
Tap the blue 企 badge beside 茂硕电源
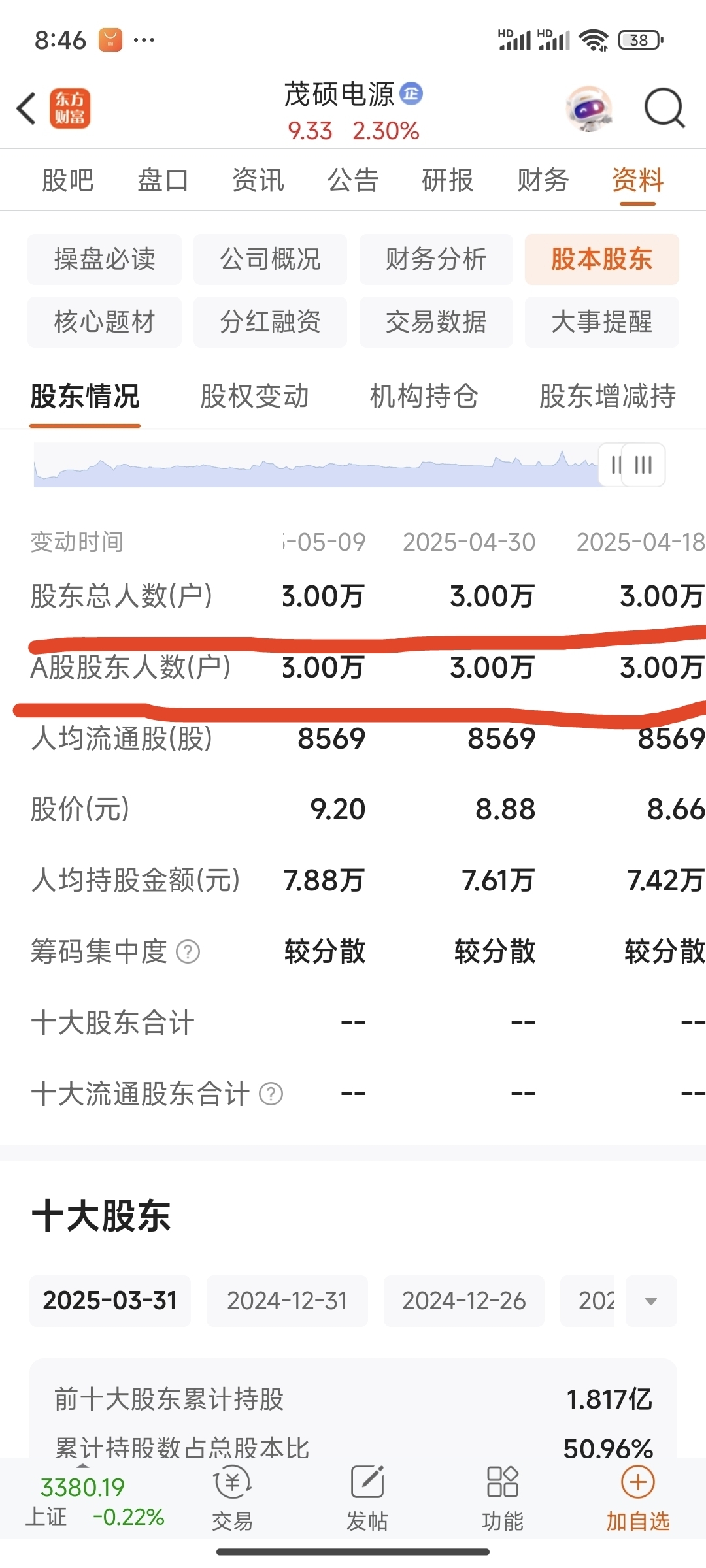(411, 93)
